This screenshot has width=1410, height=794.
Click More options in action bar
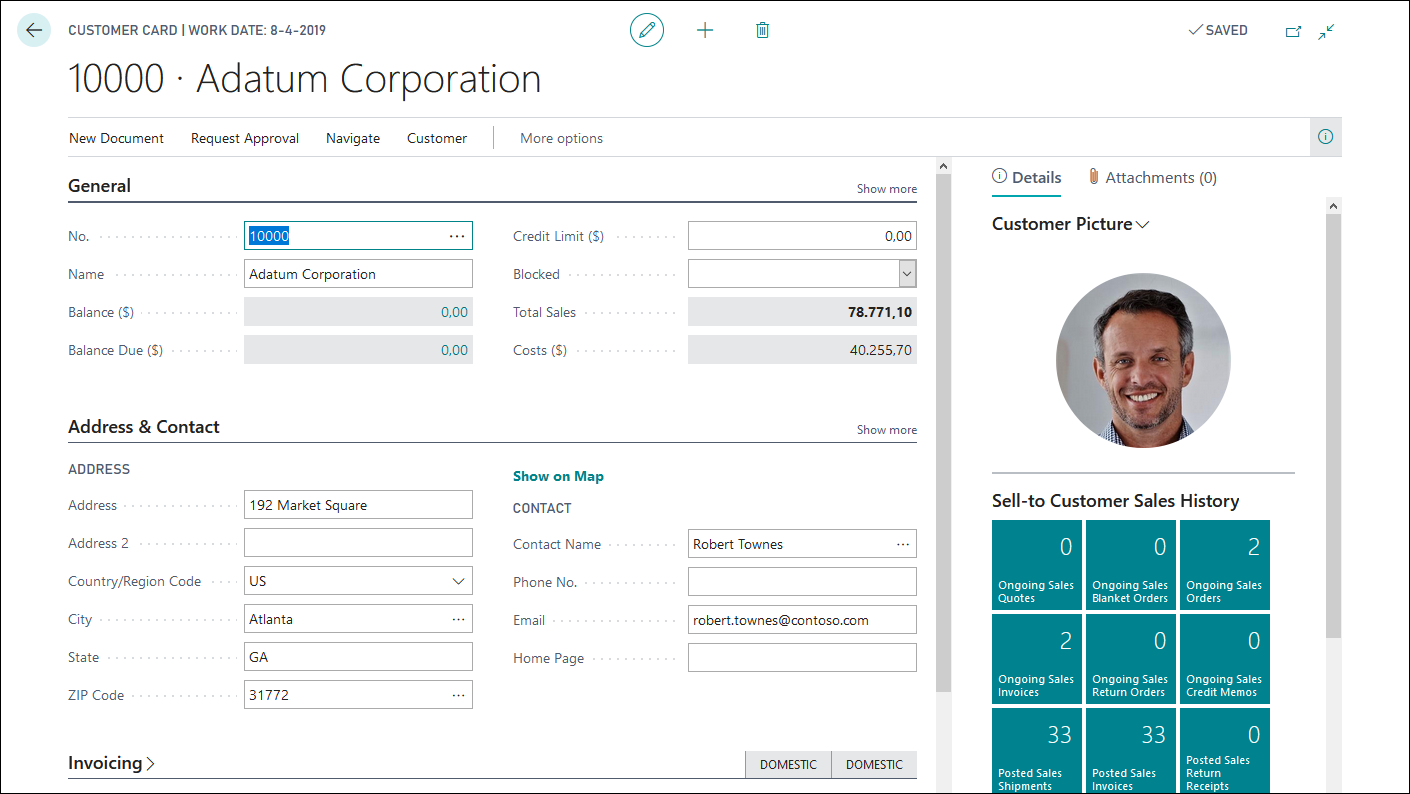click(x=561, y=138)
